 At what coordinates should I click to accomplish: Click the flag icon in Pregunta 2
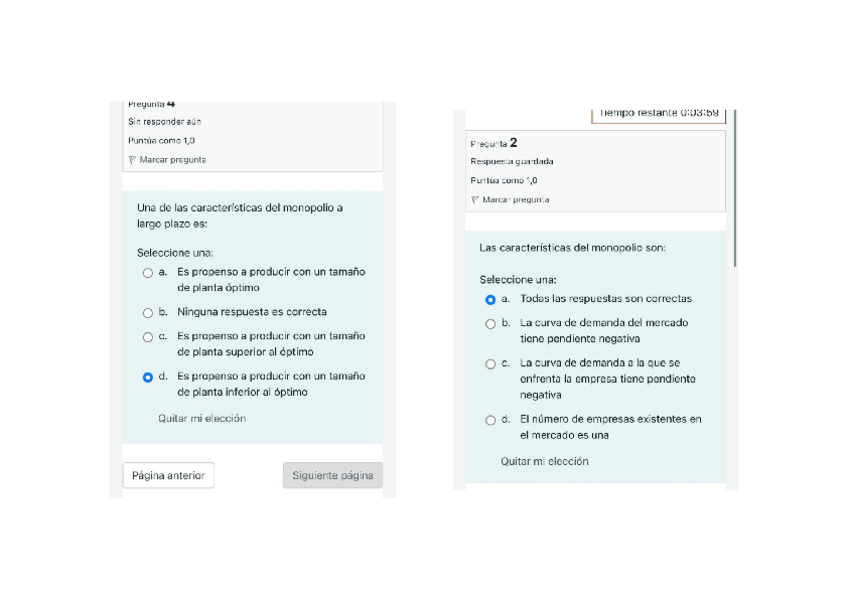click(x=475, y=200)
